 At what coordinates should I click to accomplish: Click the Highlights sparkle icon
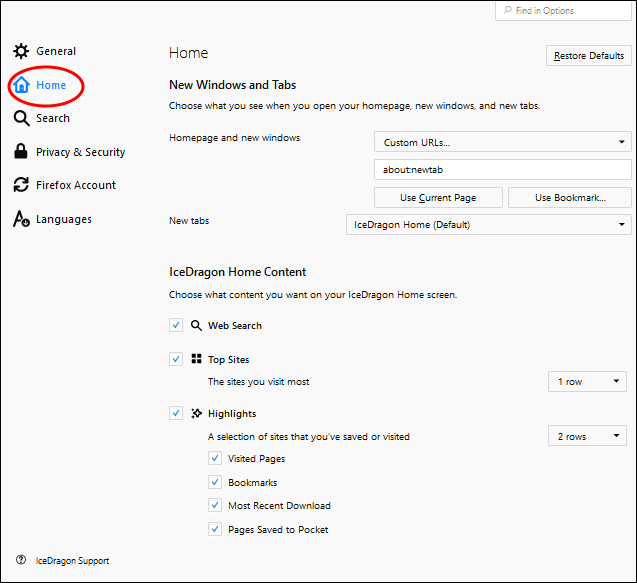point(197,413)
